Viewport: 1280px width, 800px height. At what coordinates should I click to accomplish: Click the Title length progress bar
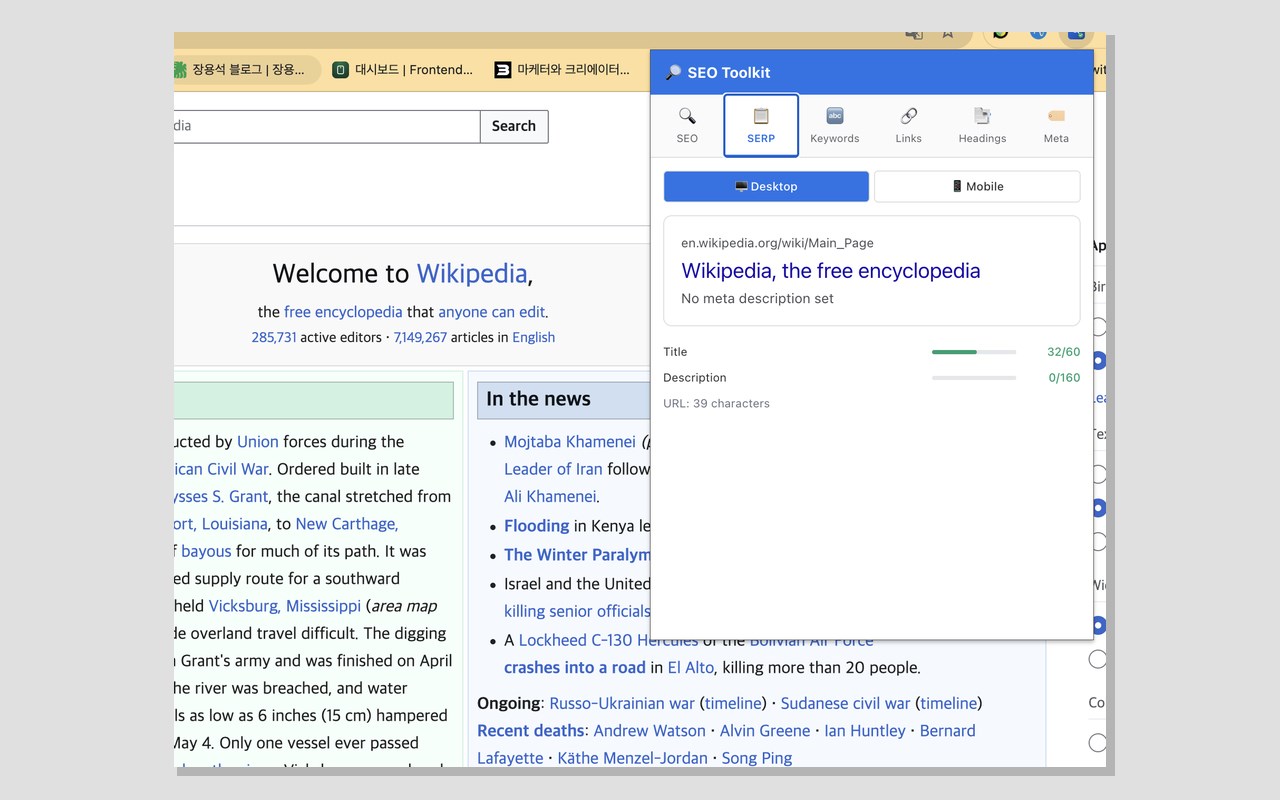(974, 352)
